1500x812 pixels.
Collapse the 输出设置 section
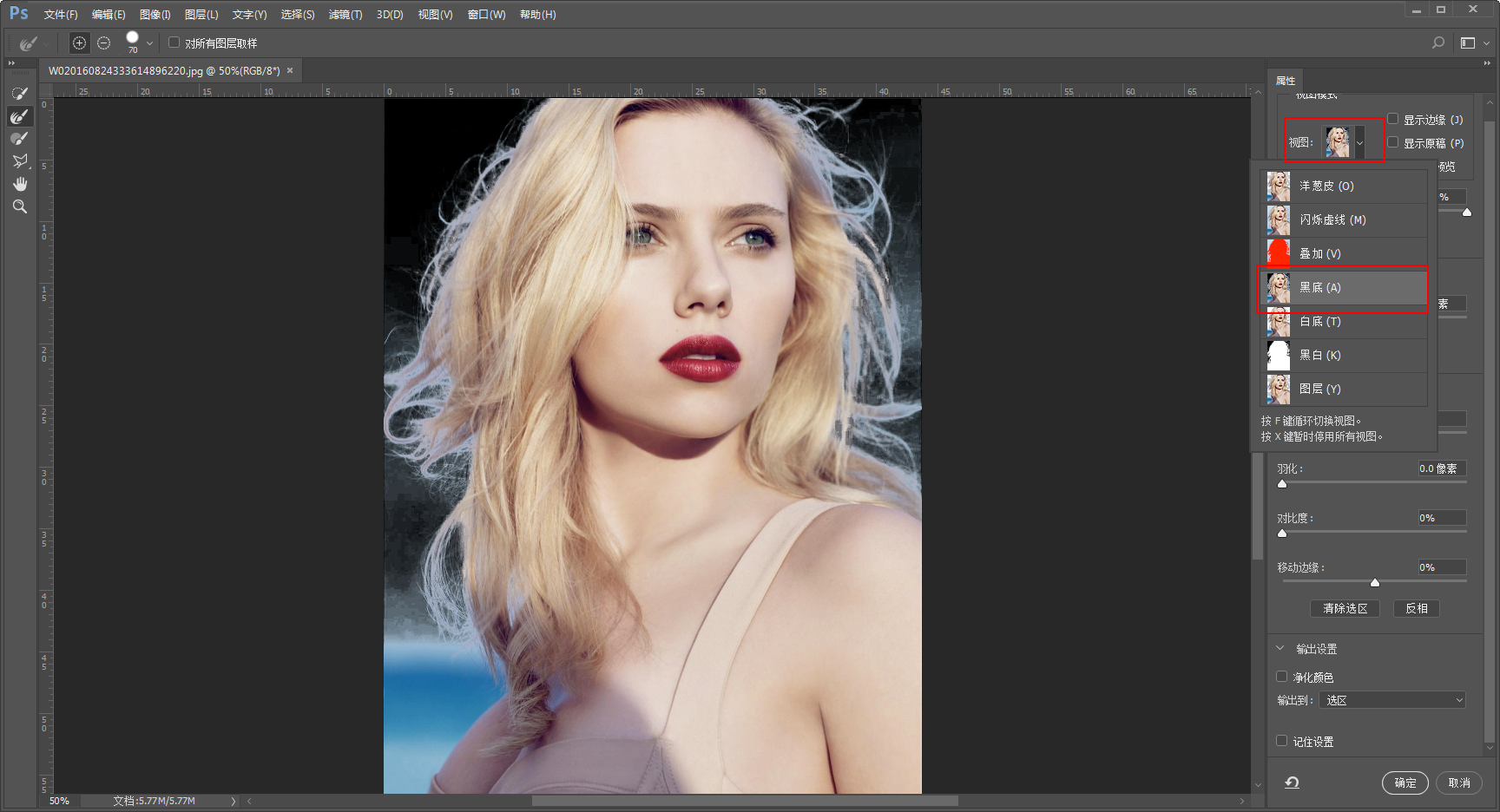click(x=1280, y=648)
